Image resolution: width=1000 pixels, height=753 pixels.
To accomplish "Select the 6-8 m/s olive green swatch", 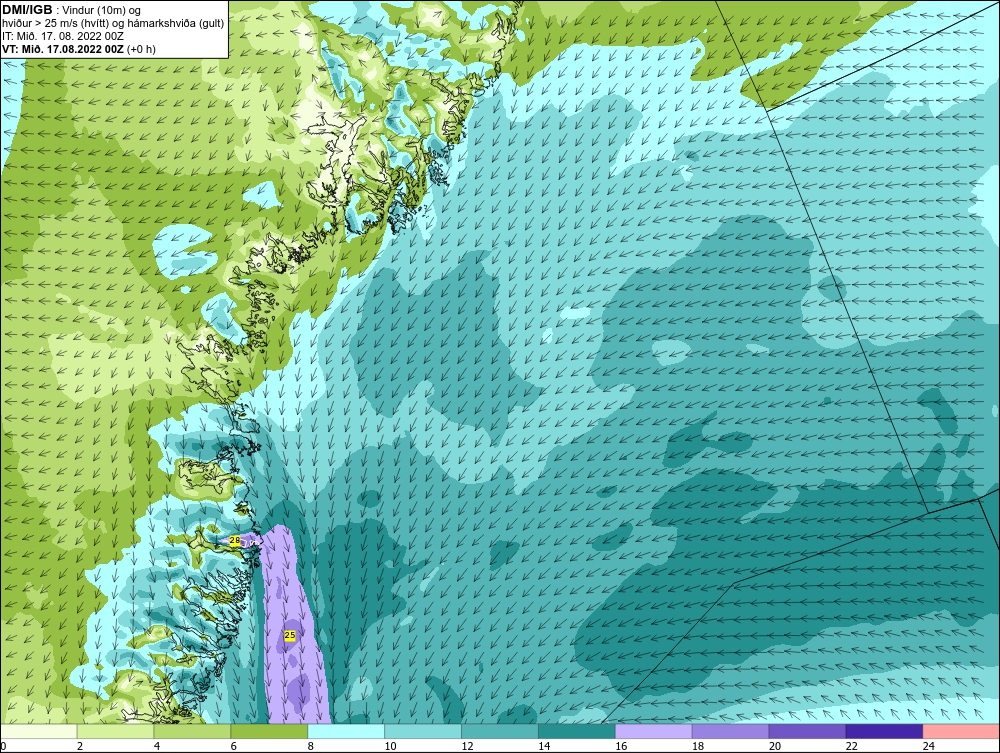I will [x=269, y=731].
